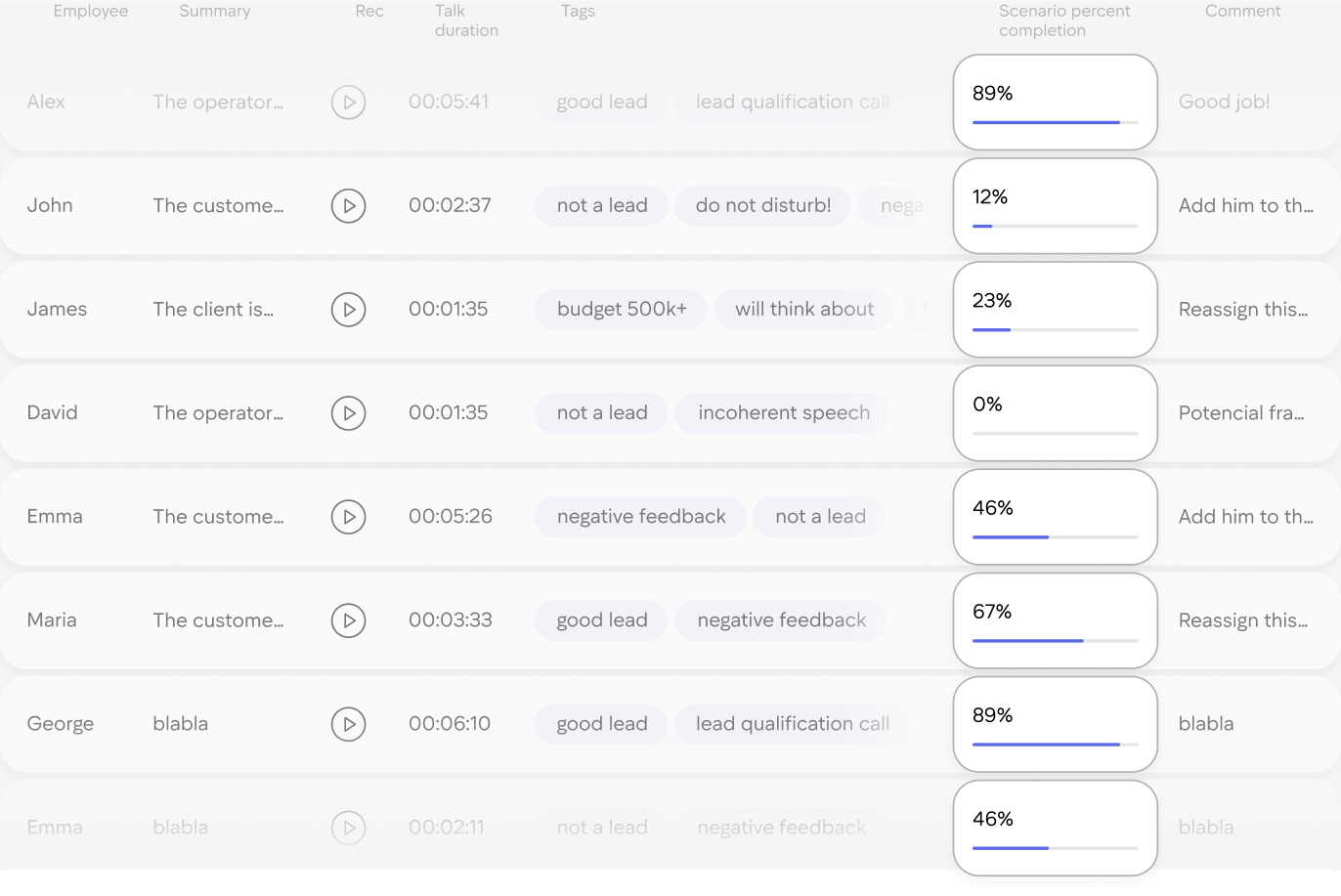The image size is (1341, 896).
Task: Play David's call recording
Action: (x=348, y=413)
